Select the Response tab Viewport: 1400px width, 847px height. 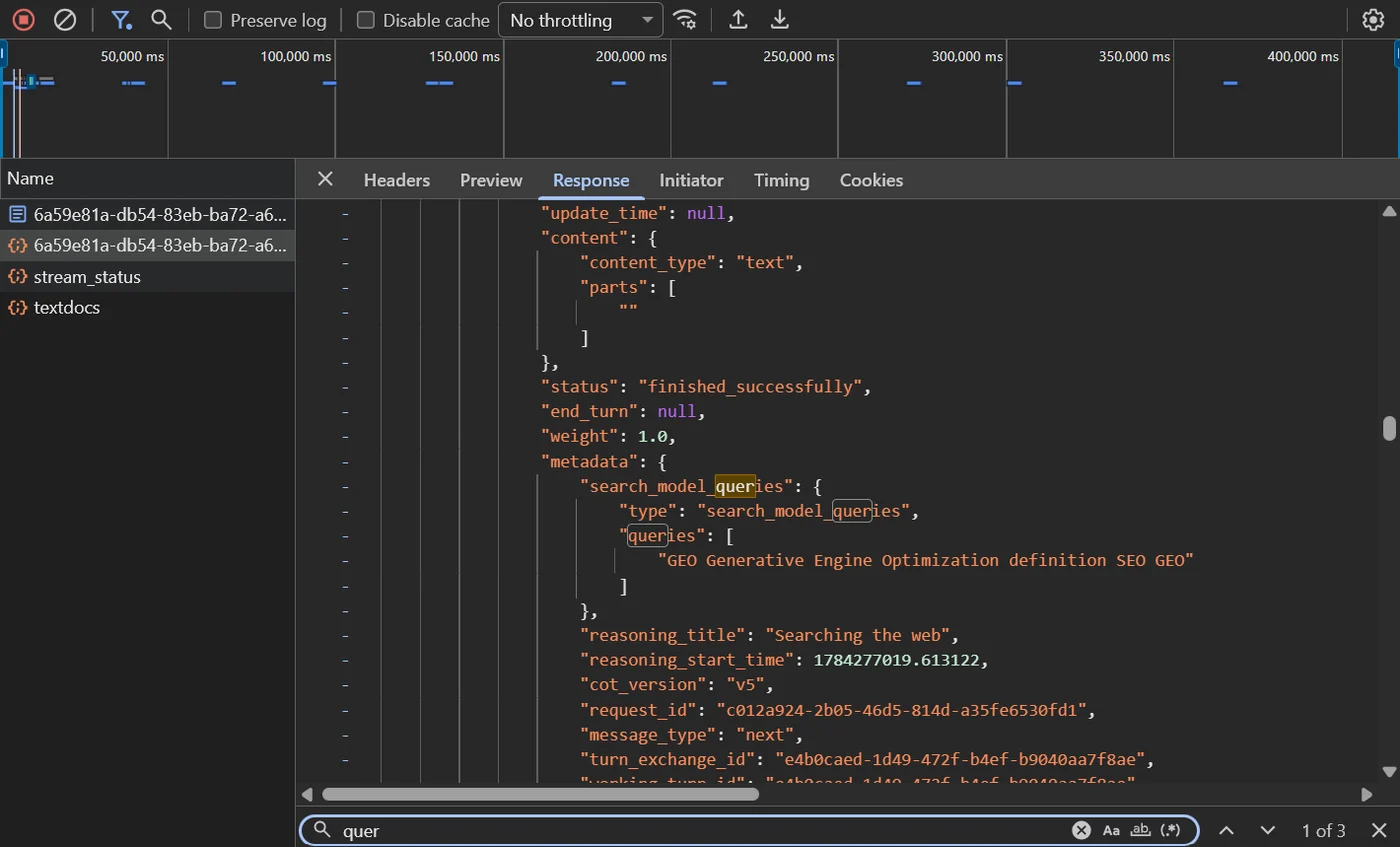click(x=591, y=180)
